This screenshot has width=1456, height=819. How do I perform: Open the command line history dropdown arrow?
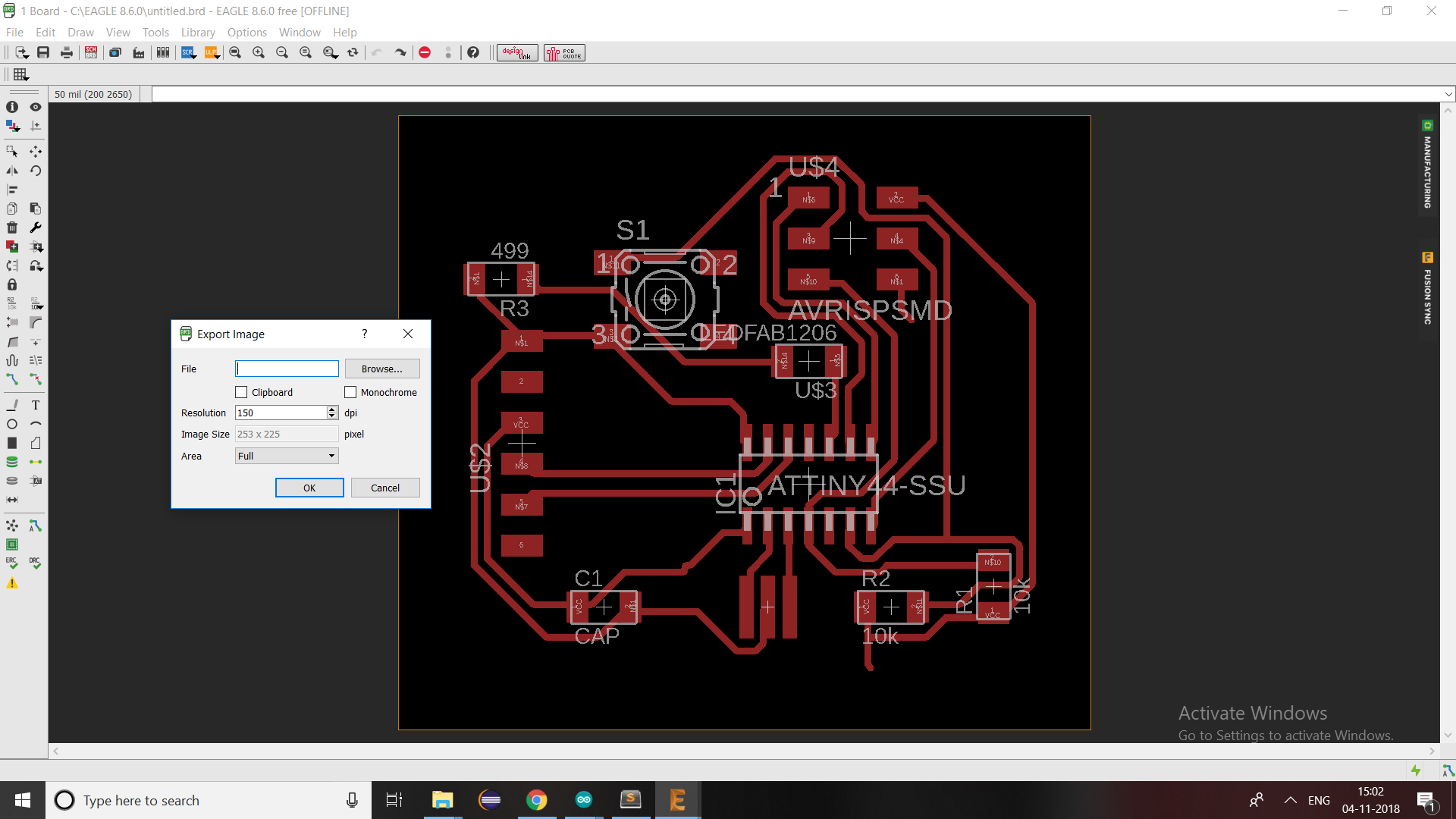pos(1448,94)
